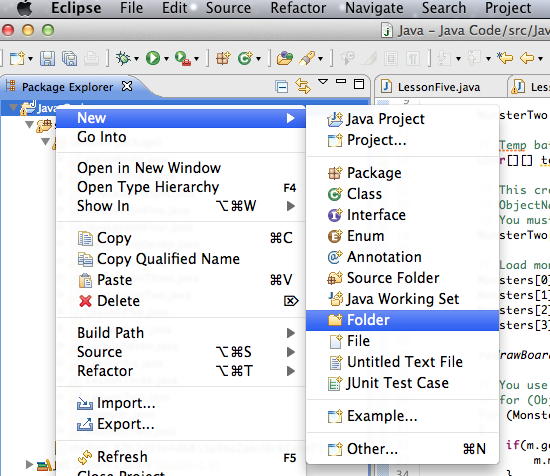Open dropdown next to Search icon

[320, 59]
